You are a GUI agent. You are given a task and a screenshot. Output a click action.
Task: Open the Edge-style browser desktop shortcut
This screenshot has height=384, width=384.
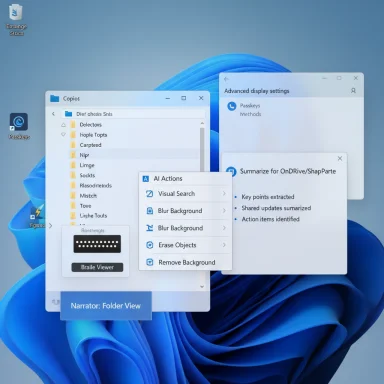pos(19,122)
